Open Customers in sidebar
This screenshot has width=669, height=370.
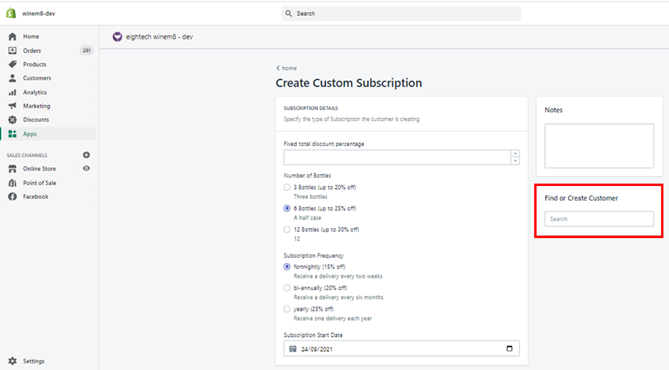[x=37, y=78]
